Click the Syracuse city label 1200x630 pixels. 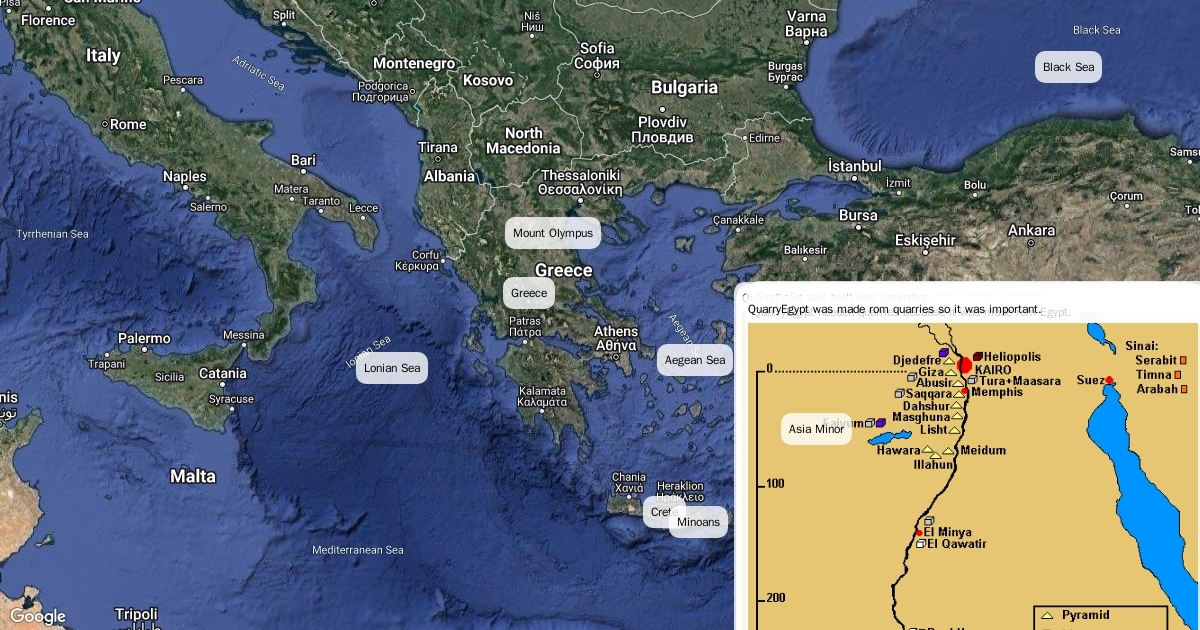click(x=231, y=399)
